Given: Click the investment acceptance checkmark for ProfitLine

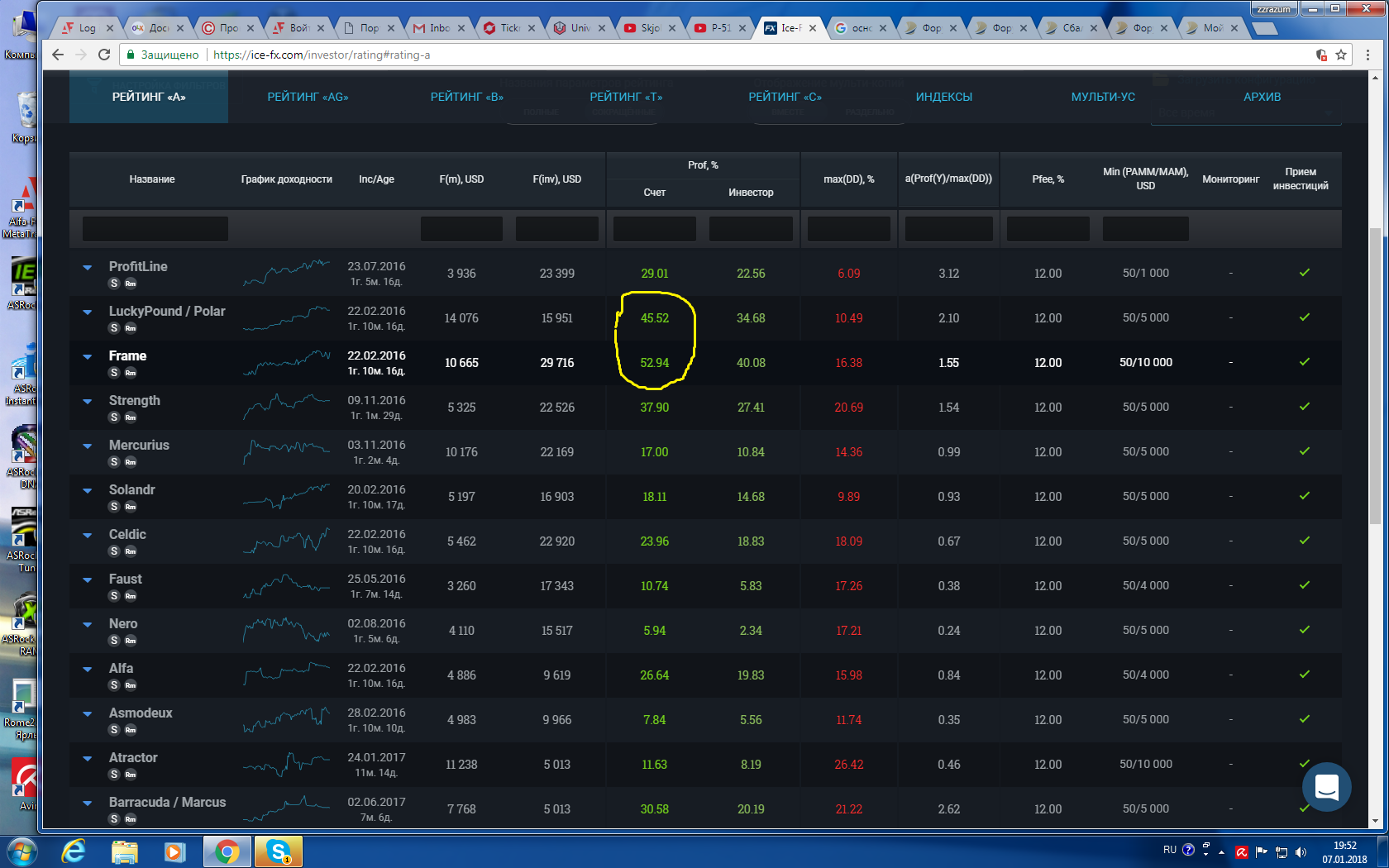Looking at the screenshot, I should 1304,273.
